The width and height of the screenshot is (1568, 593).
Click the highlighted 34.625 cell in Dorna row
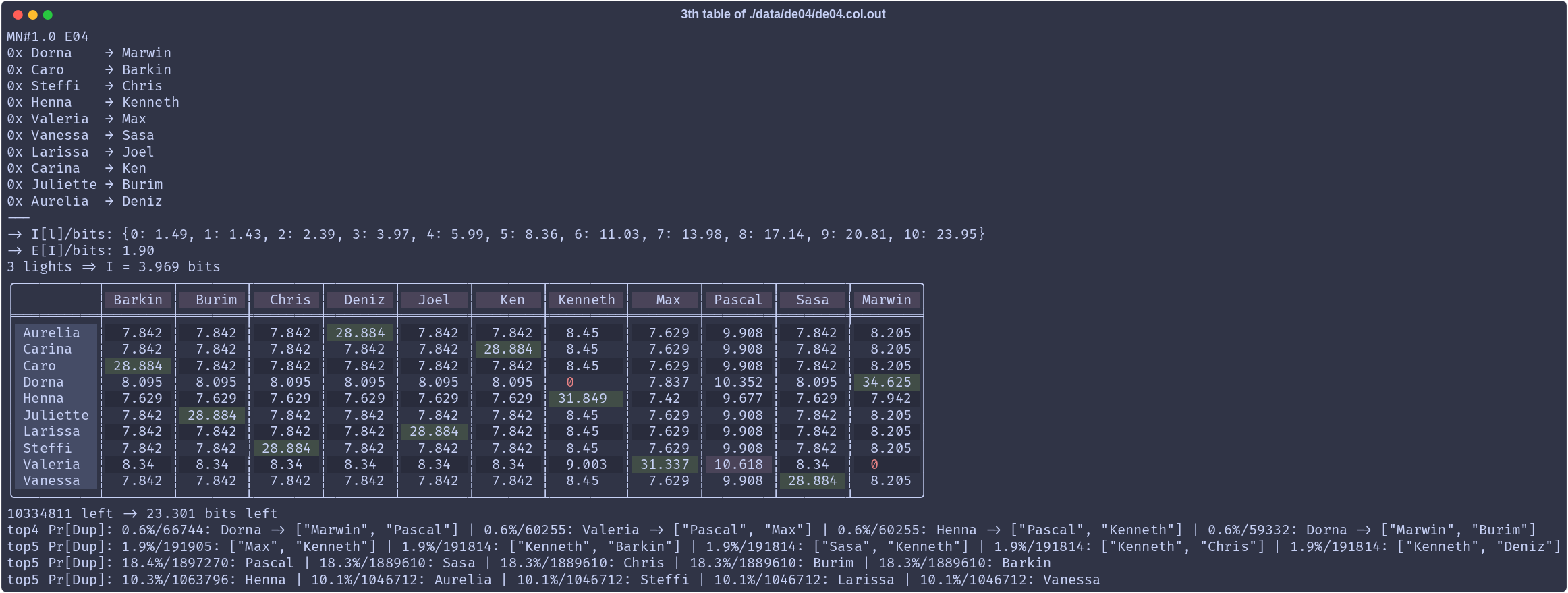pyautogui.click(x=887, y=382)
